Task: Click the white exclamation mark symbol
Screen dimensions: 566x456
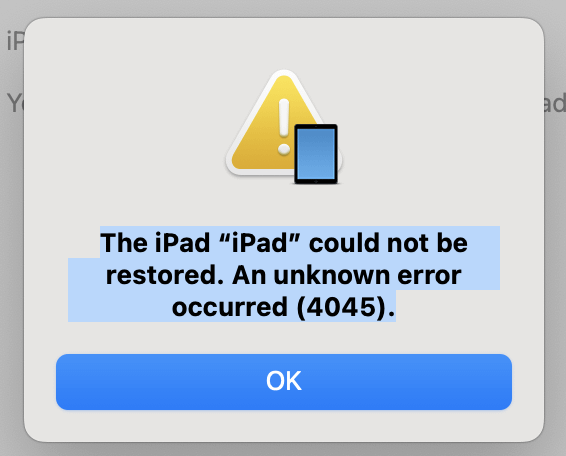Action: click(284, 127)
